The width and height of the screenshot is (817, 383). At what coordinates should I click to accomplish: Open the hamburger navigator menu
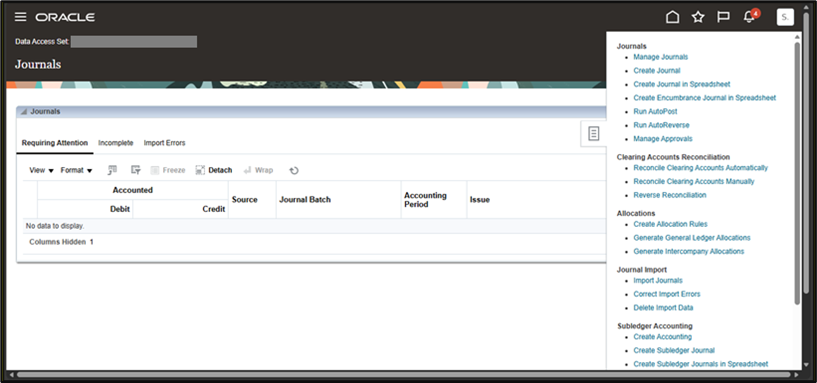(x=20, y=17)
